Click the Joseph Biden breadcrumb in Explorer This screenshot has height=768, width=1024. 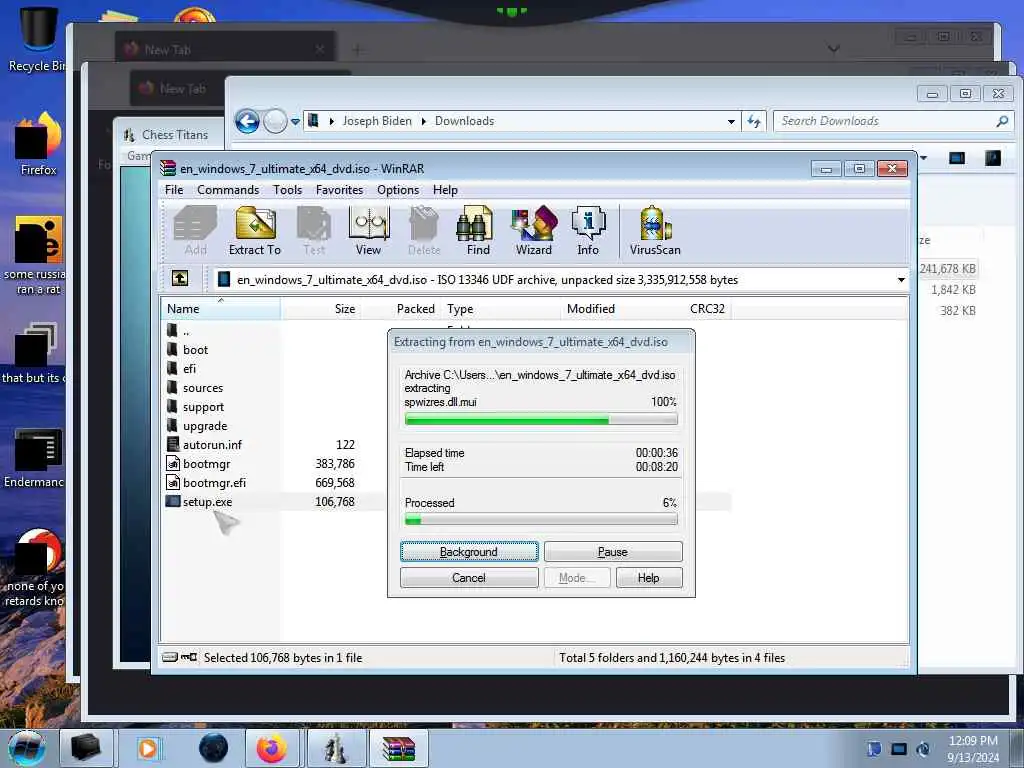pyautogui.click(x=377, y=121)
